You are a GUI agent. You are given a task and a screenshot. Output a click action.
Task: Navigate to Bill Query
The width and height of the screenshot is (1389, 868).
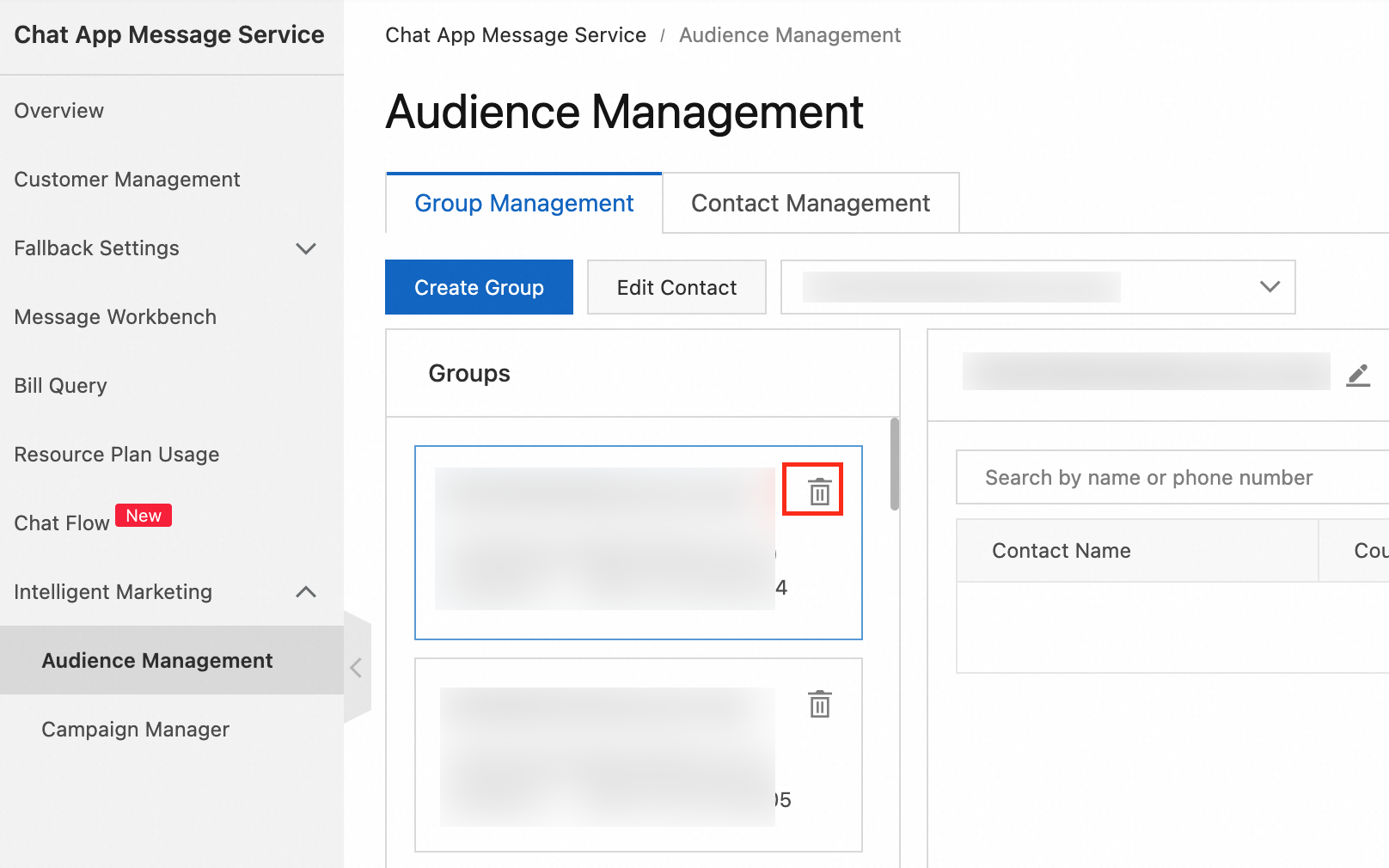61,386
